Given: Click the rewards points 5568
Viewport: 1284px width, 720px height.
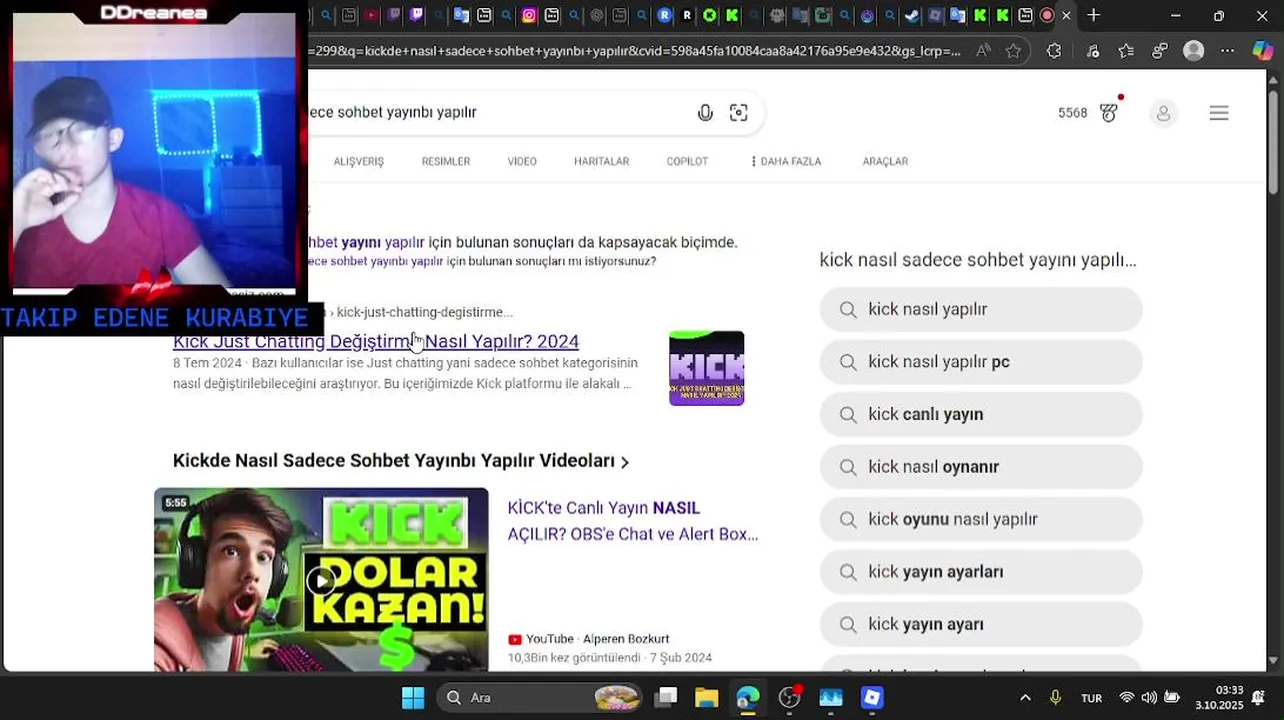Looking at the screenshot, I should point(1072,113).
